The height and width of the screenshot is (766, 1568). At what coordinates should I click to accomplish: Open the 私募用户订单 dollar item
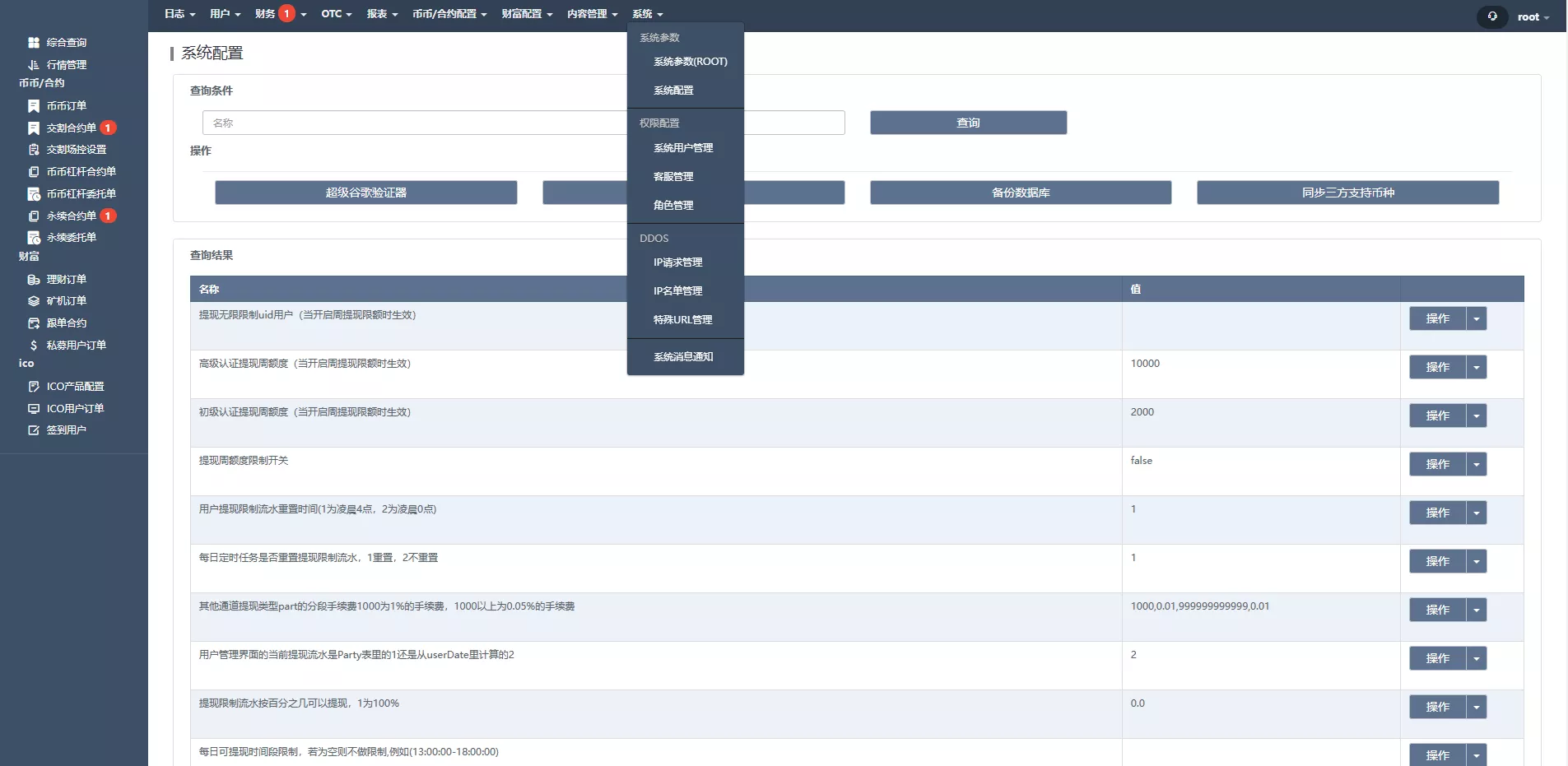tap(76, 345)
